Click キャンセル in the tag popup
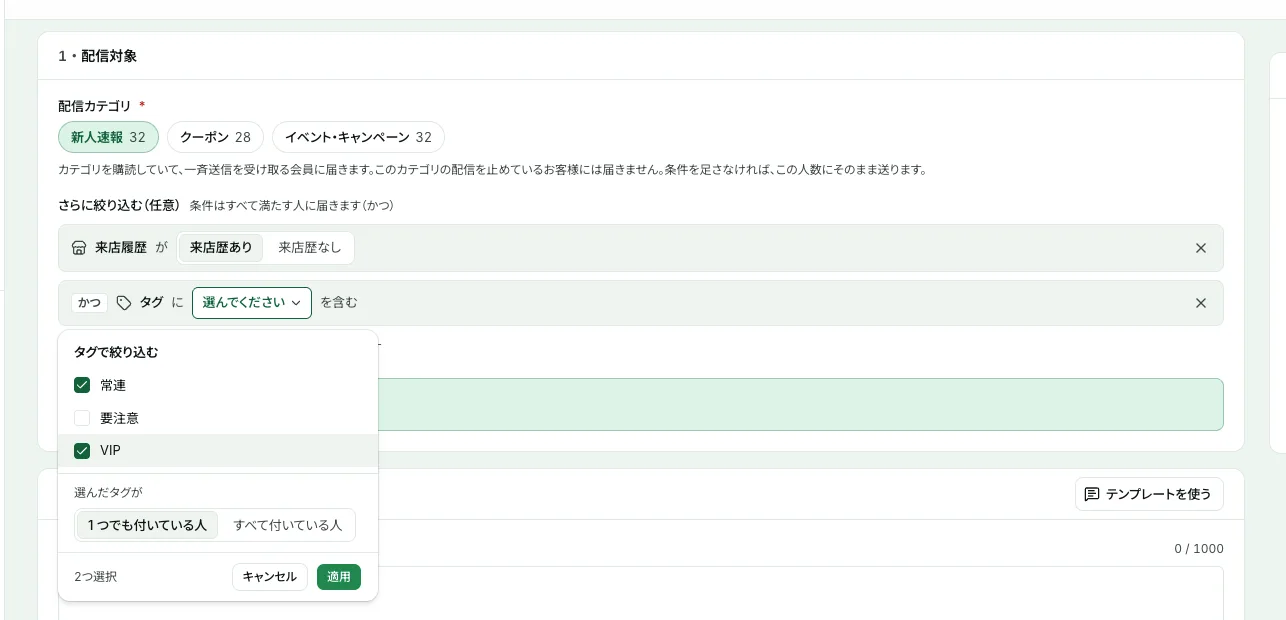The image size is (1286, 620). [270, 577]
